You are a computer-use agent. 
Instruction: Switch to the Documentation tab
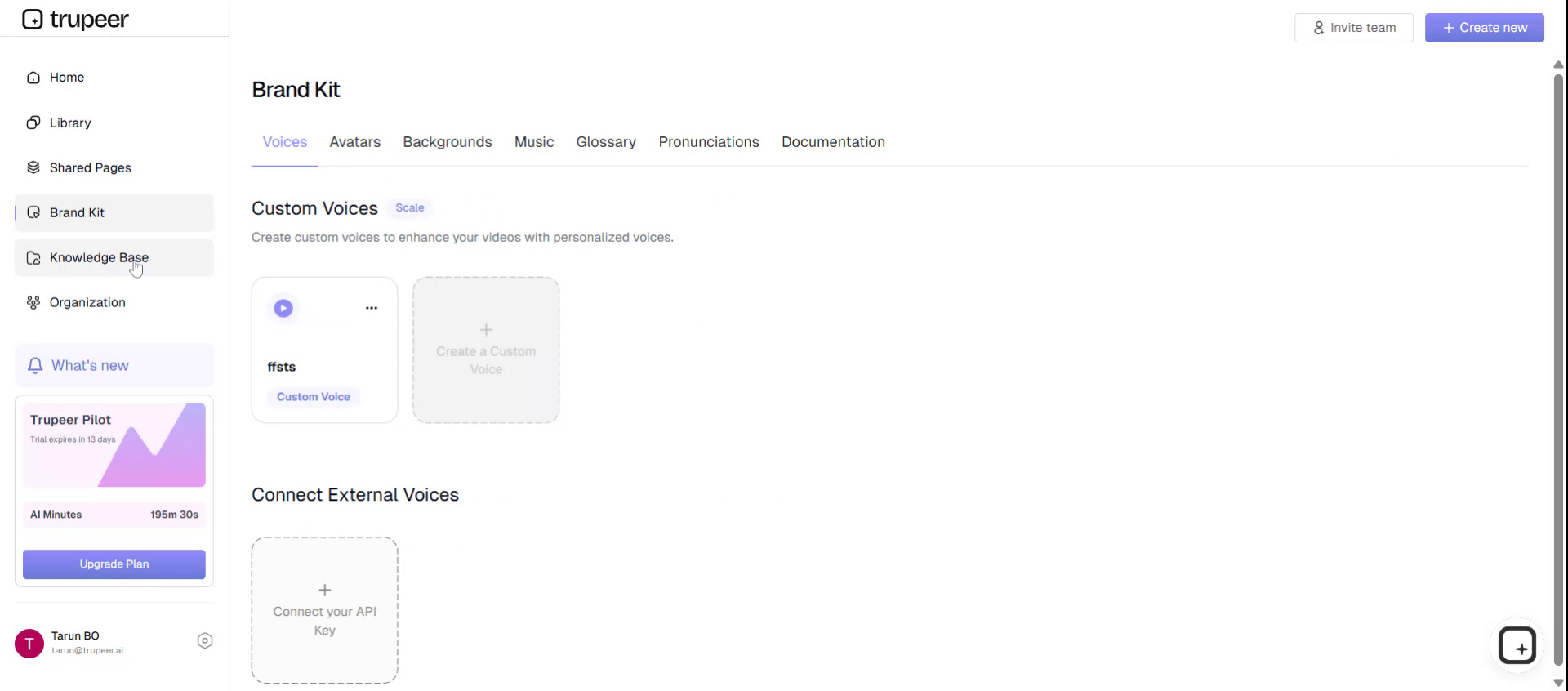[x=833, y=142]
